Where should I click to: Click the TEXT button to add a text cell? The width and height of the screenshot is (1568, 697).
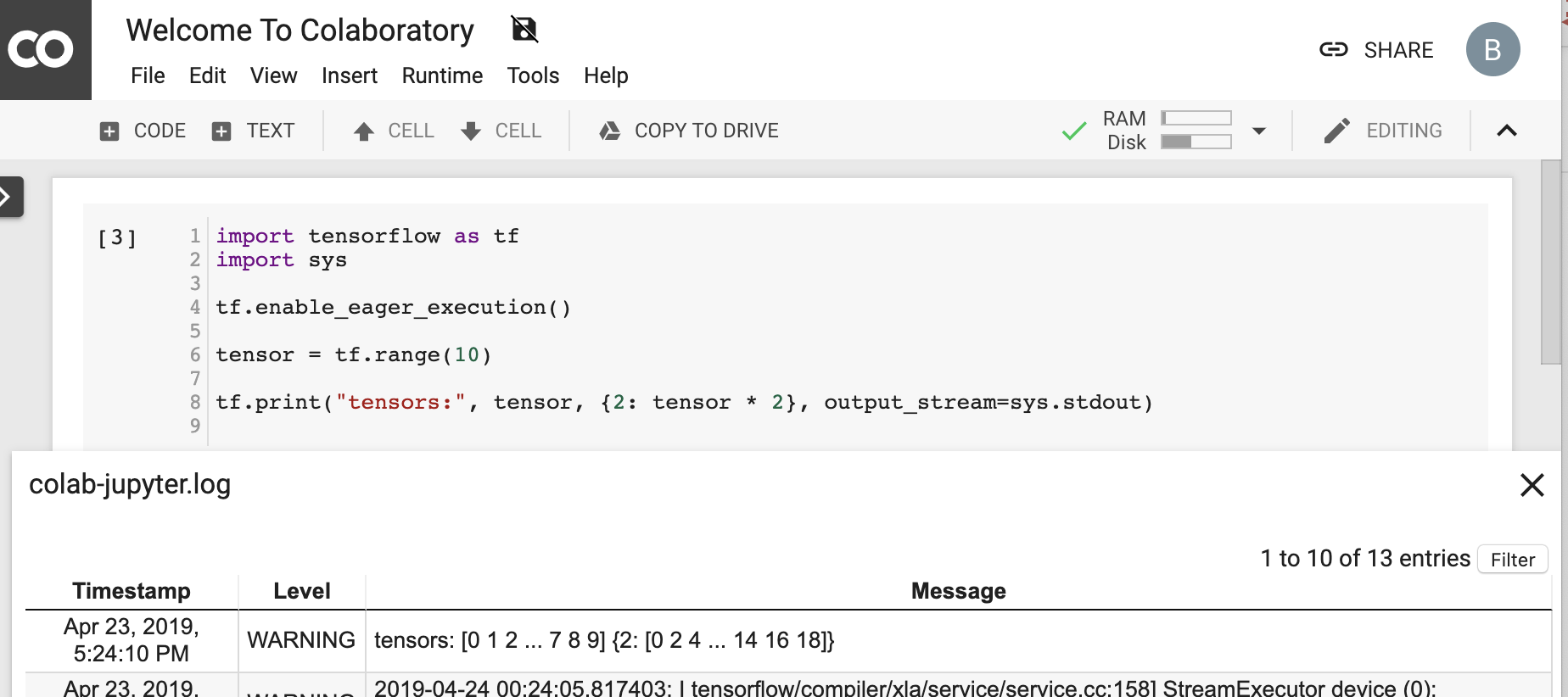pos(271,131)
